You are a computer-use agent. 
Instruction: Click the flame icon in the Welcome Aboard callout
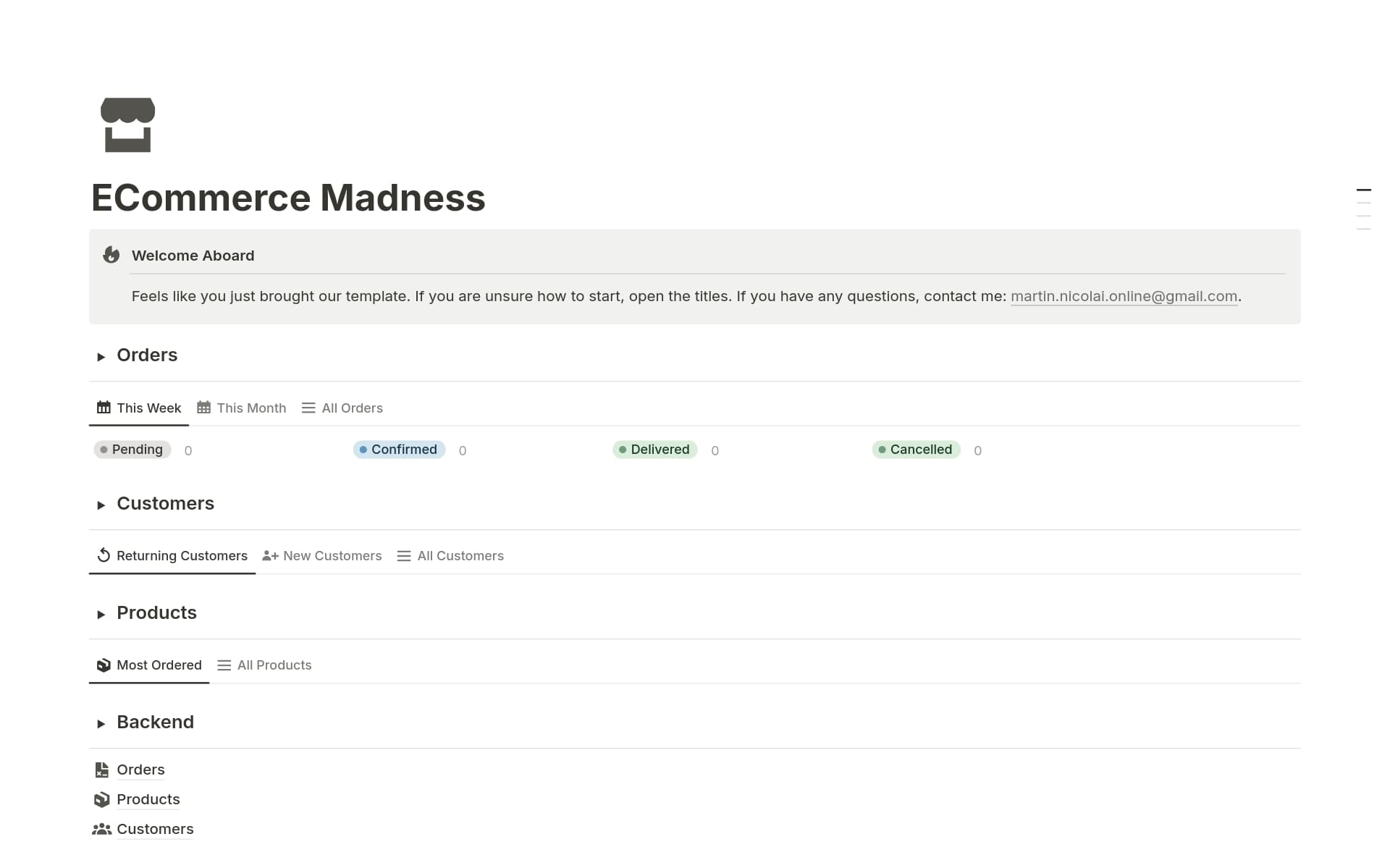(111, 255)
